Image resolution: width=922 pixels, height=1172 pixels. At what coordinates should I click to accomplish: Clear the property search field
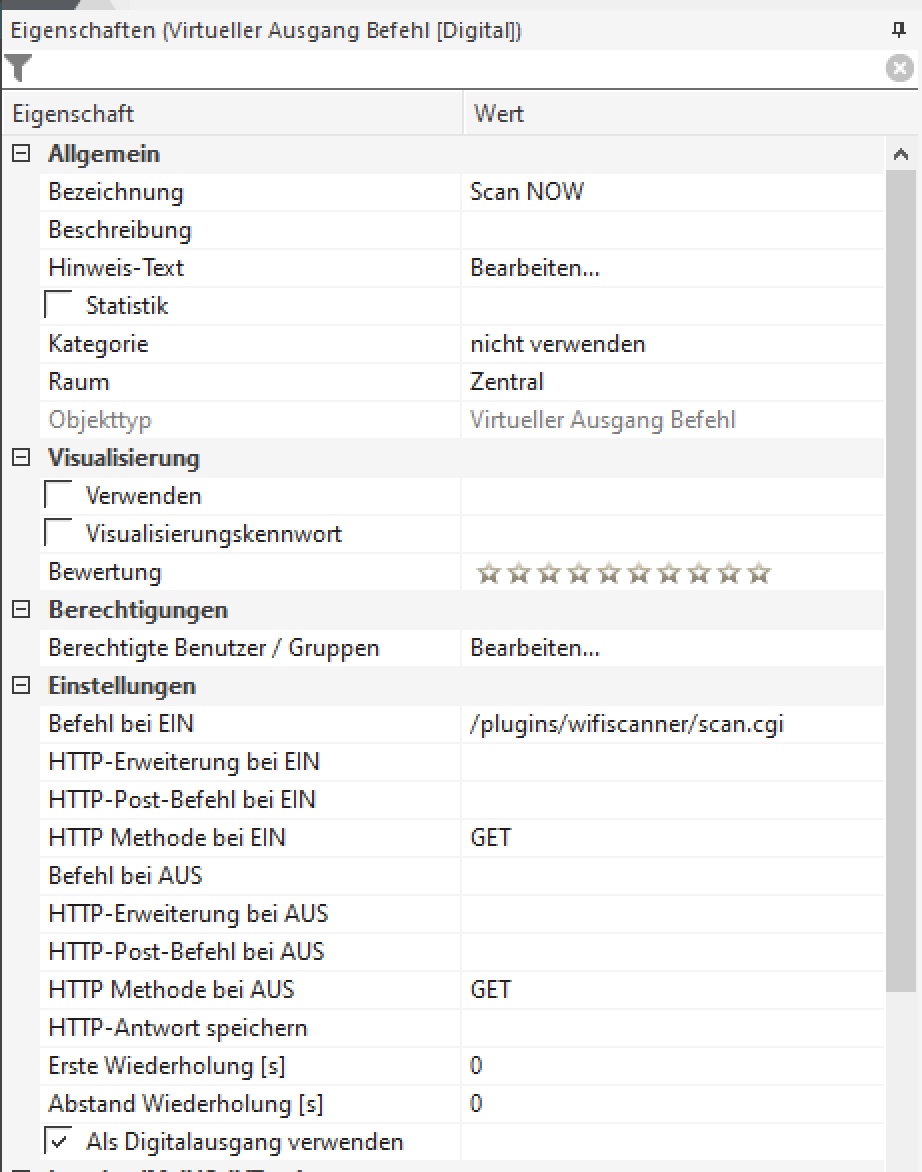tap(899, 68)
